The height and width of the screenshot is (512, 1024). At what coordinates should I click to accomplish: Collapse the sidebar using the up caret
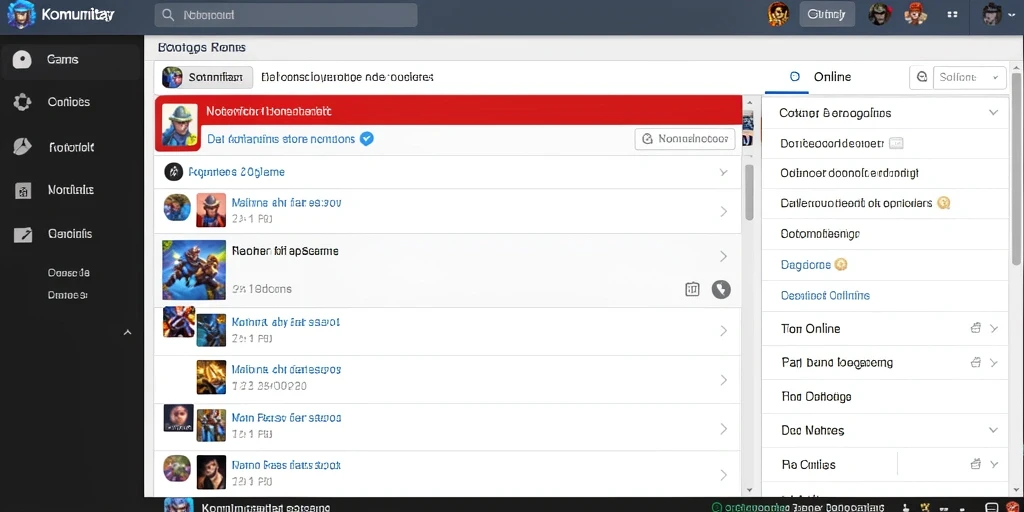[128, 332]
